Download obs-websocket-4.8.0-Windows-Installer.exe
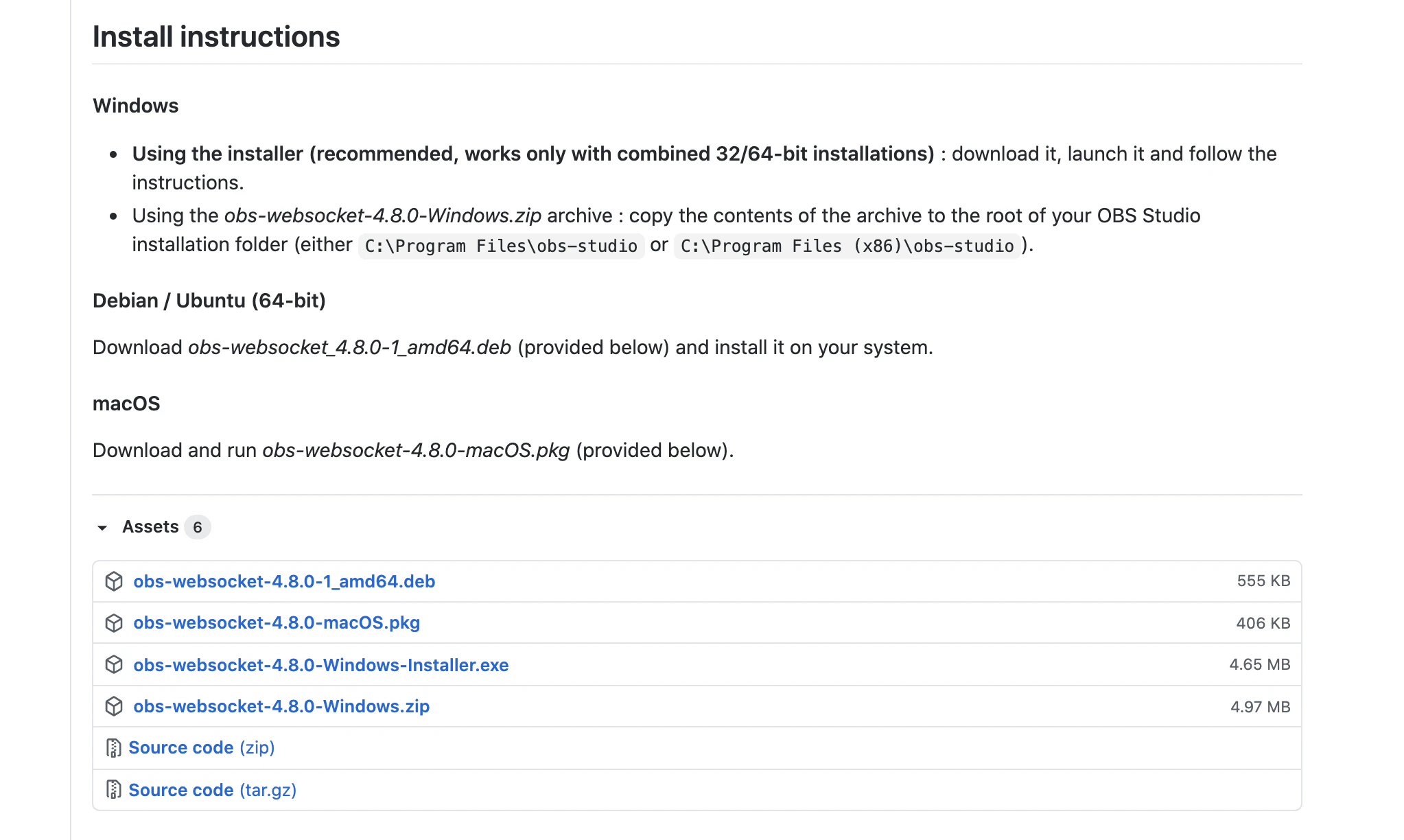The image size is (1404, 840). (320, 665)
